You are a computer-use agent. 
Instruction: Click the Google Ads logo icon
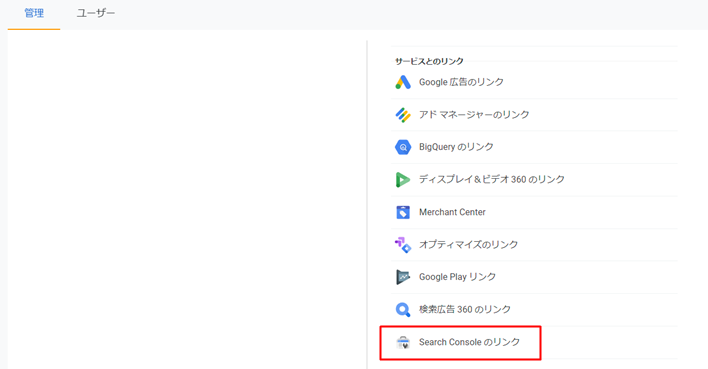(x=403, y=82)
